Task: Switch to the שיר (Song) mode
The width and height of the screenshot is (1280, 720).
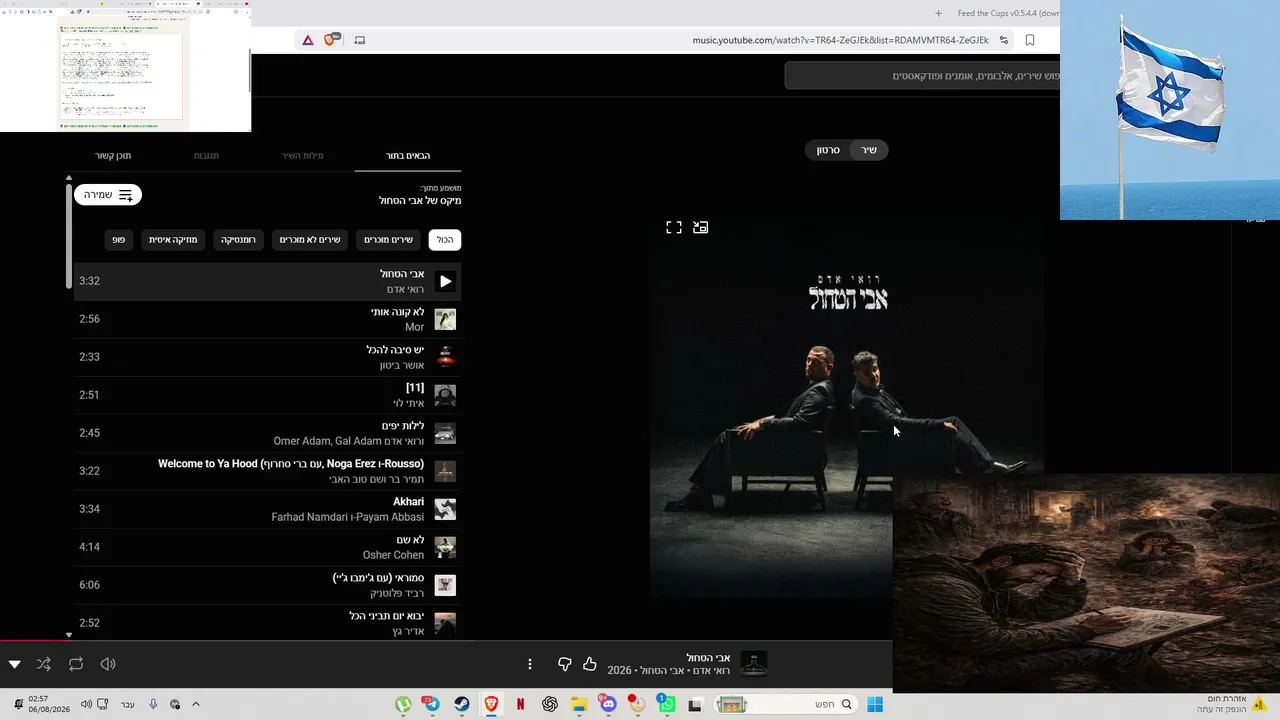Action: click(x=869, y=150)
